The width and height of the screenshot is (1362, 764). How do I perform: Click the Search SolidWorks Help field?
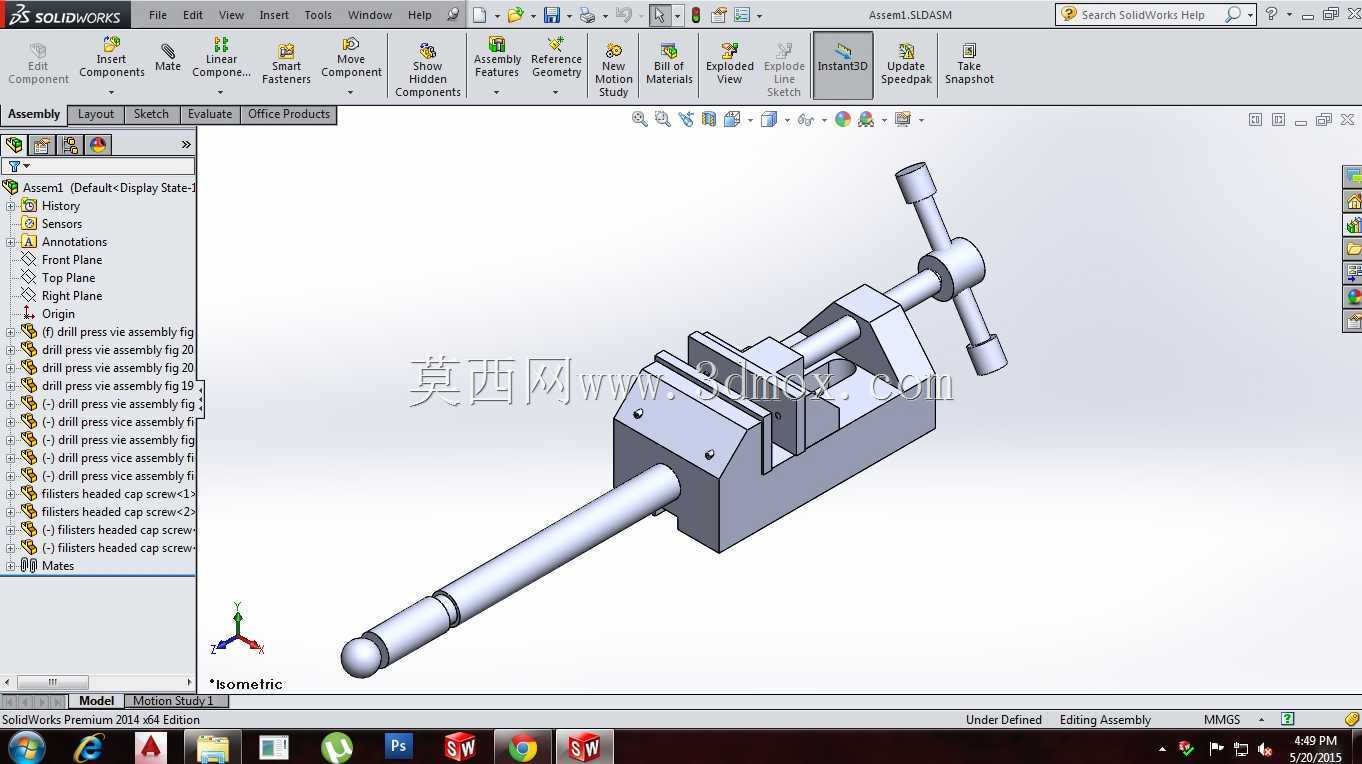coord(1143,15)
